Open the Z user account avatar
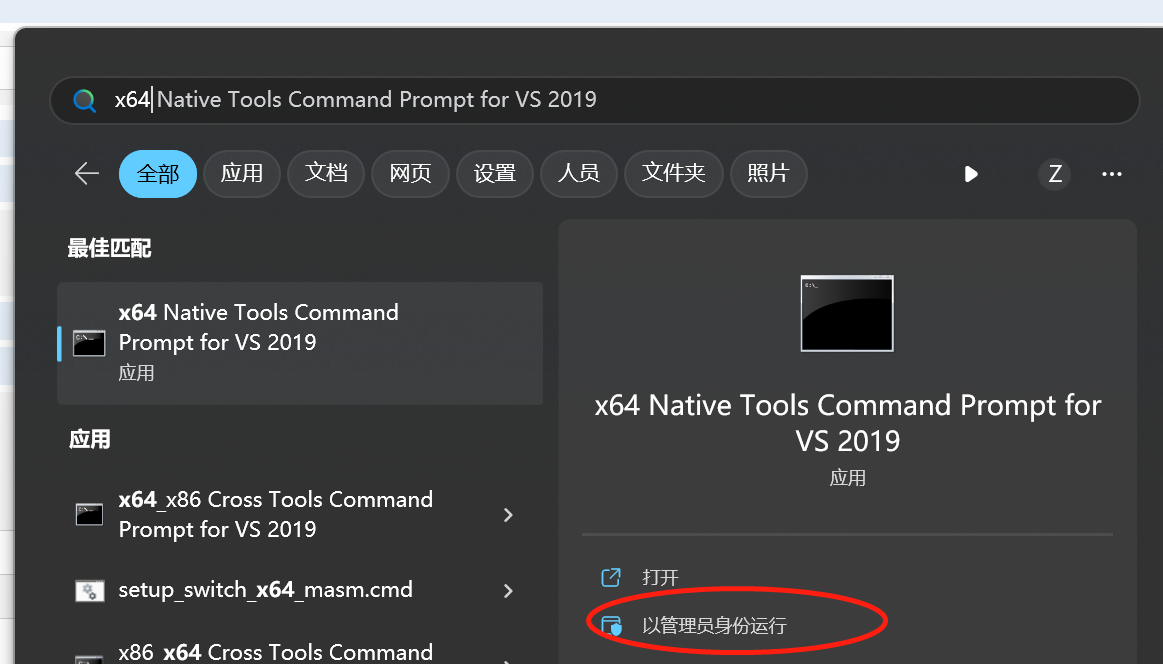This screenshot has height=664, width=1163. [x=1055, y=174]
